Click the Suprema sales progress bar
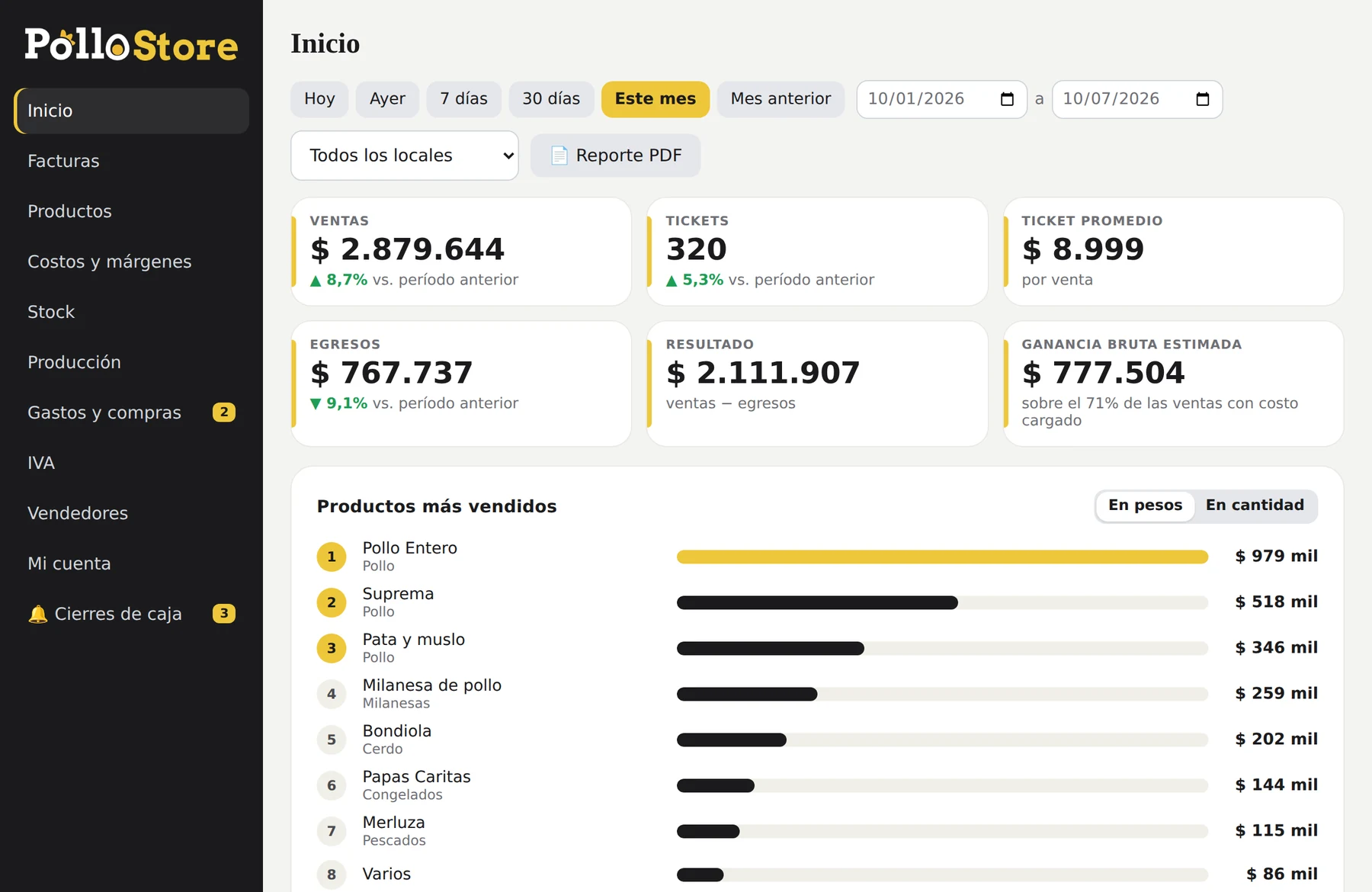This screenshot has height=892, width=1372. (x=942, y=602)
